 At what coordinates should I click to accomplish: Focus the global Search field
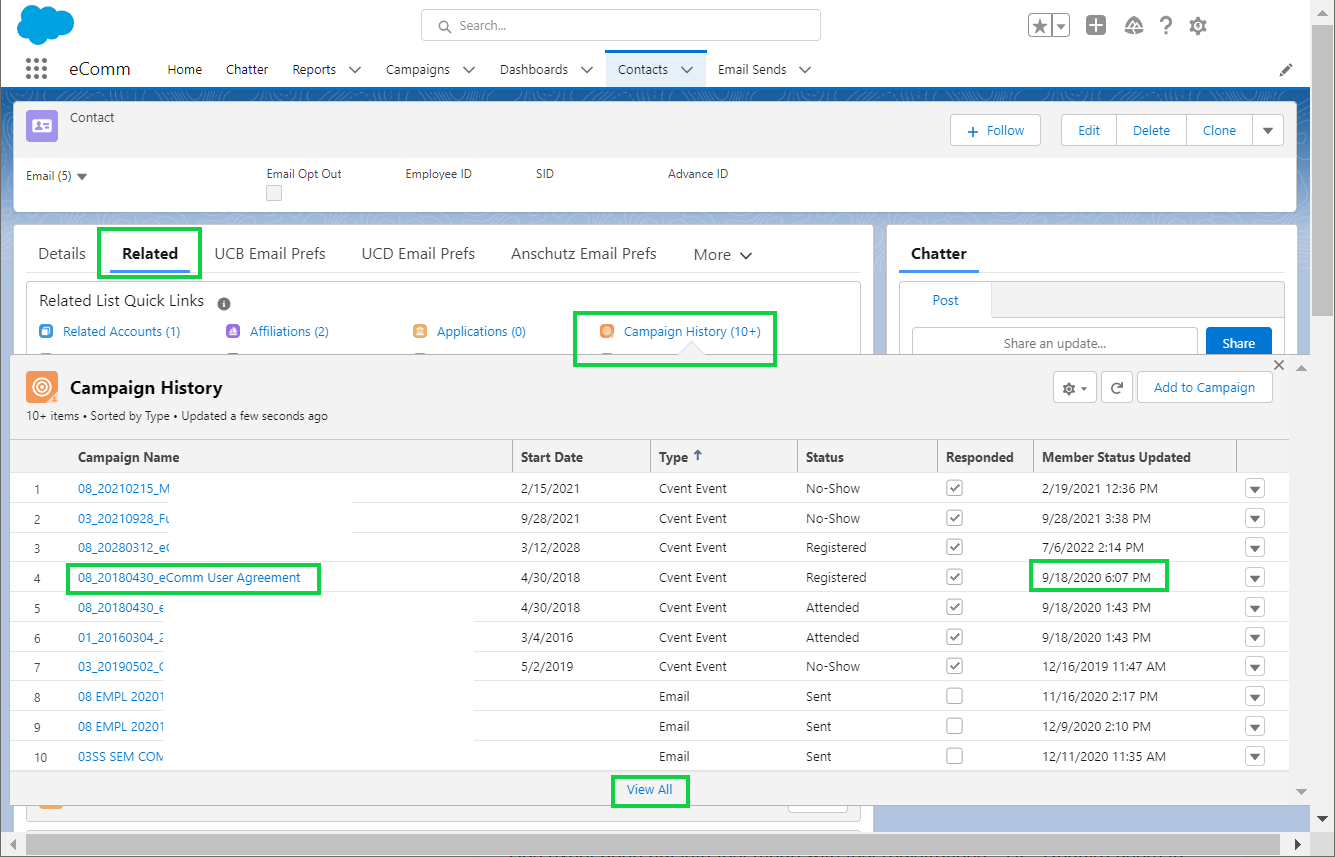(620, 25)
